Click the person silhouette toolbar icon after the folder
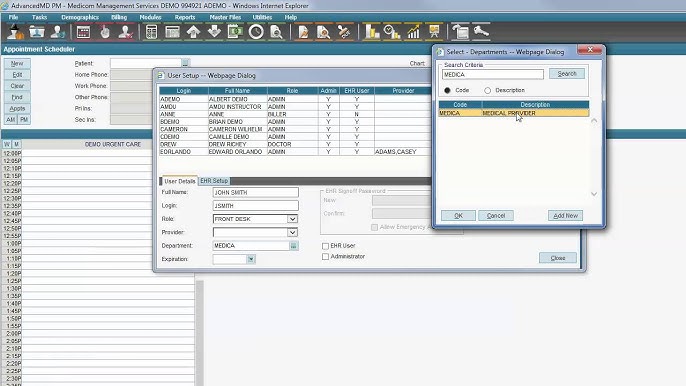This screenshot has width=686, height=386. click(x=58, y=32)
